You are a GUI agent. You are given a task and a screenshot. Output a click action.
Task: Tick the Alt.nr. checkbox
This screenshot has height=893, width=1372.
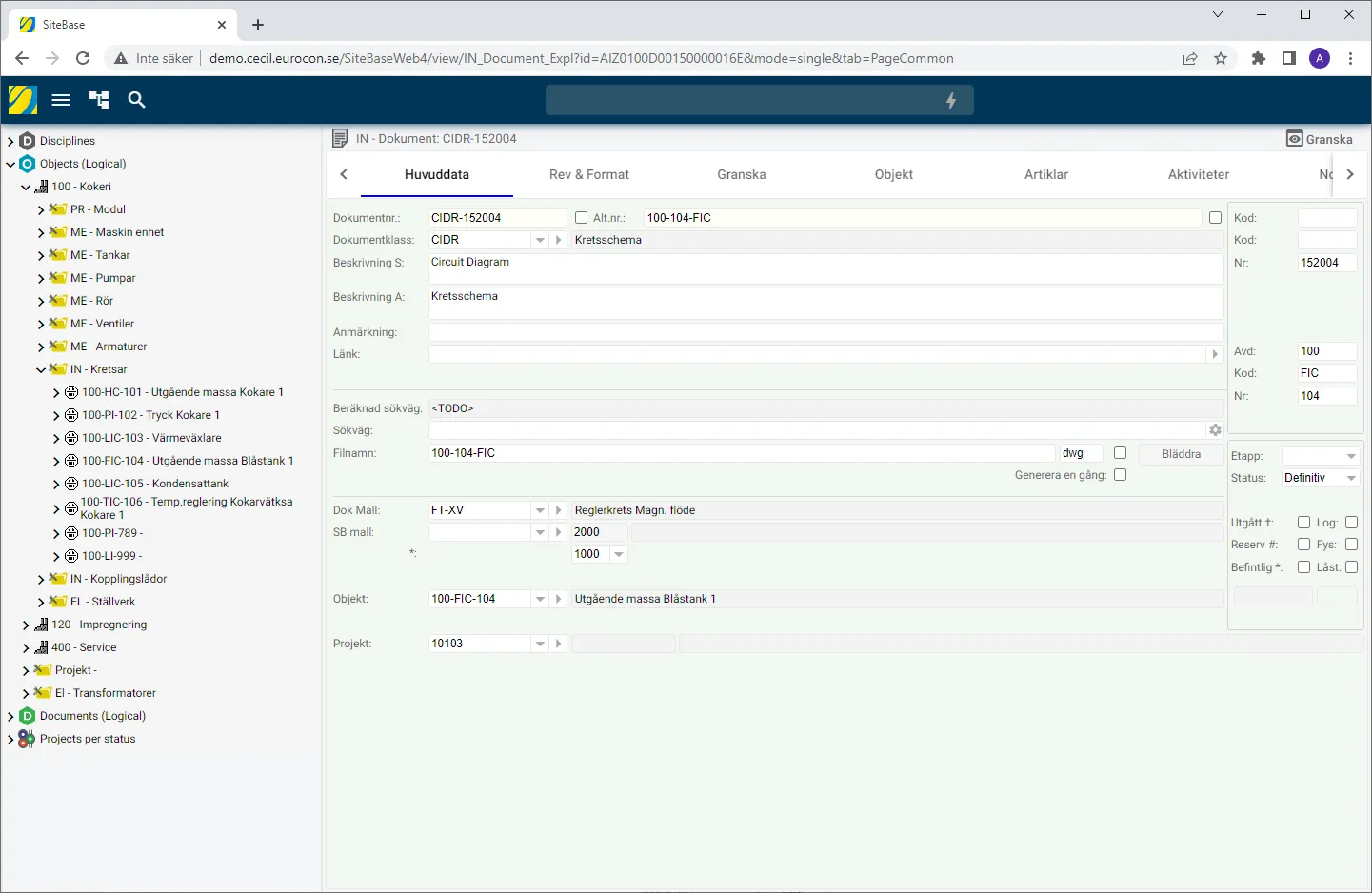coord(582,218)
